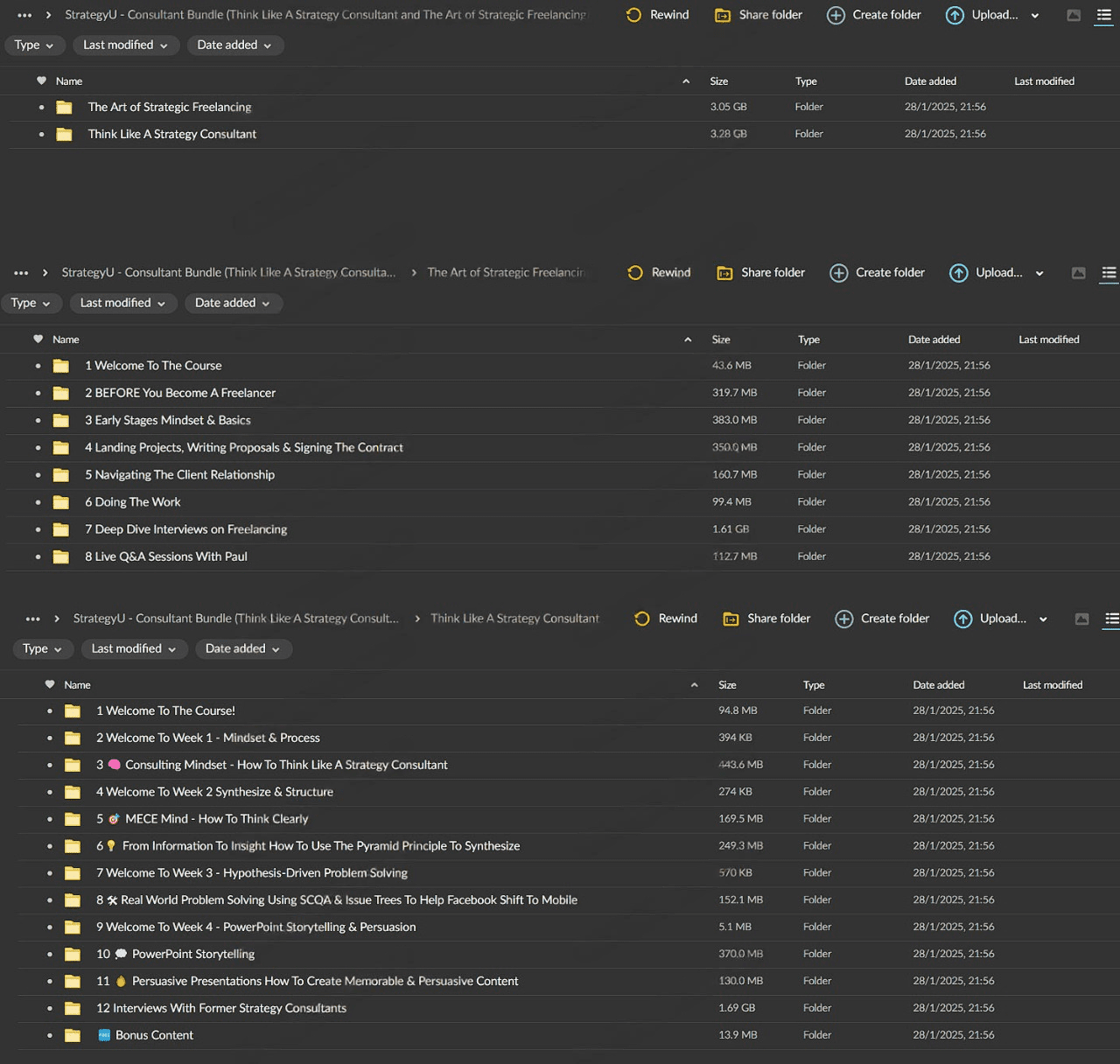Click Rewind icon in Art of Strategic Freelancing view
Screen dimensions: 1120x1064
tap(636, 273)
